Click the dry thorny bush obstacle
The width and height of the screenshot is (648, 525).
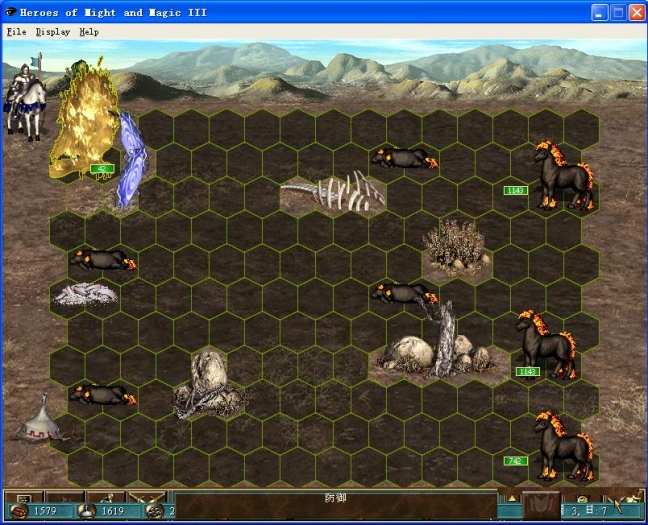(x=457, y=246)
